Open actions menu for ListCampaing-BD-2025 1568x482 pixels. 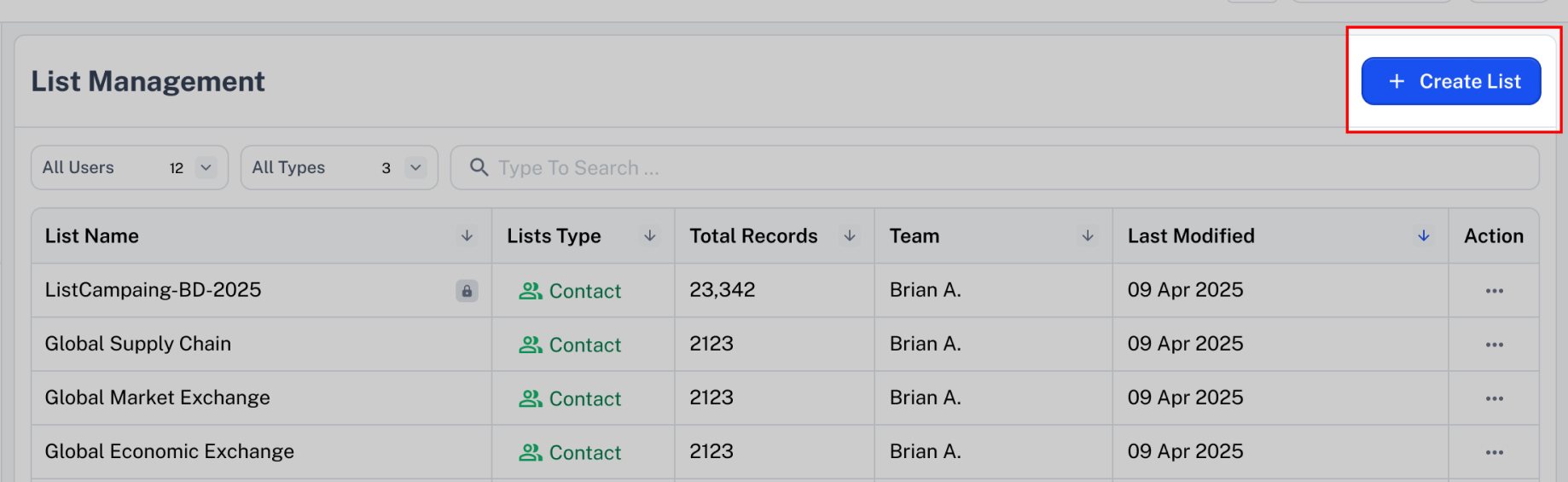click(x=1494, y=291)
